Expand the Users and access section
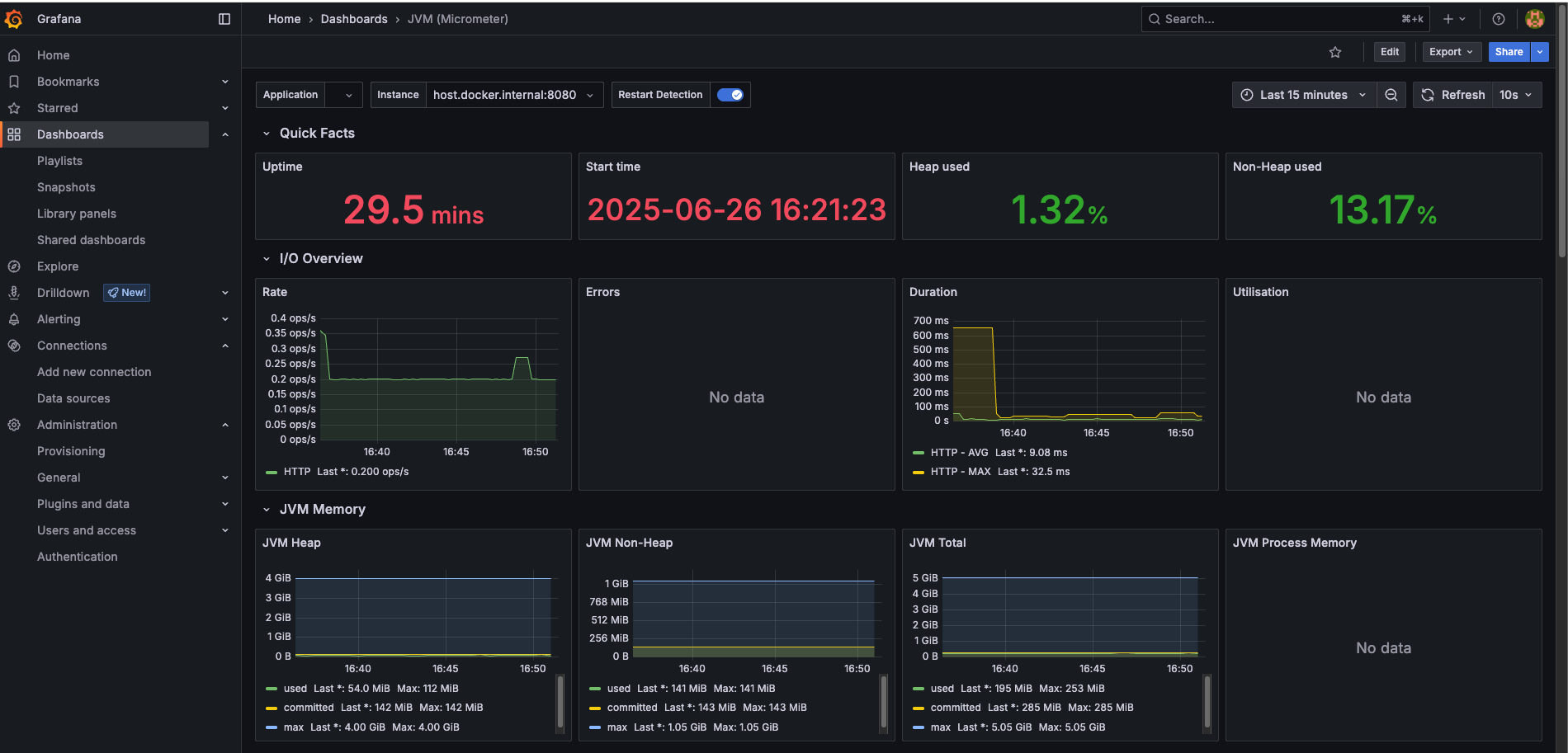This screenshot has width=1568, height=753. (225, 530)
